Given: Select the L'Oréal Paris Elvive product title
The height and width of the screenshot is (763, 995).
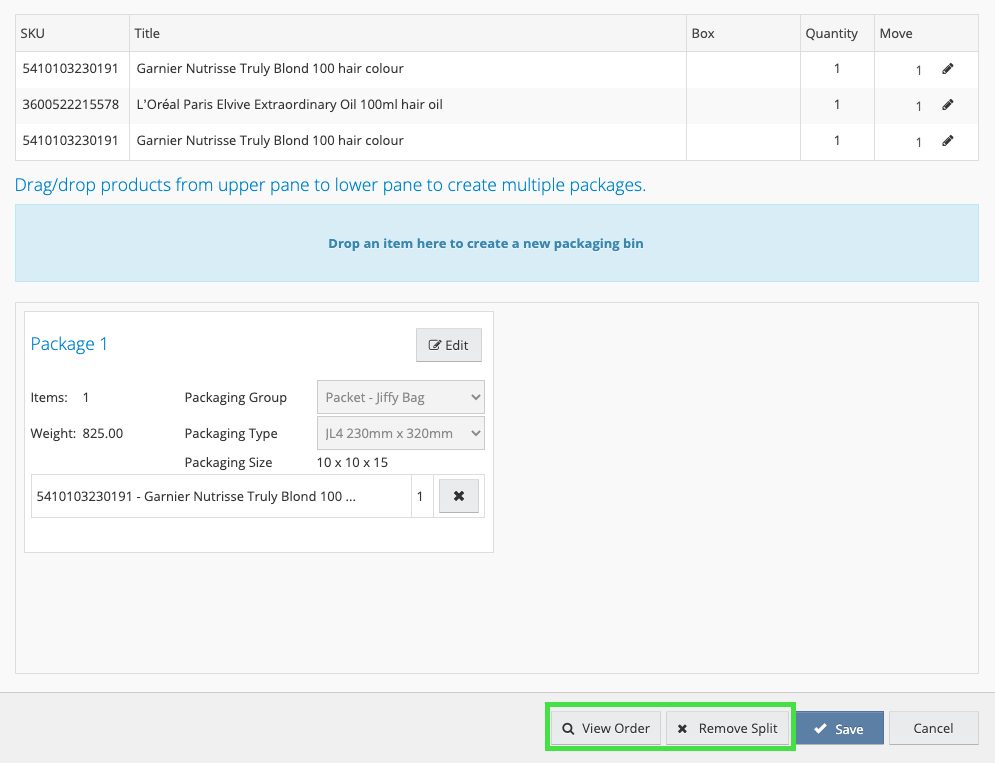Looking at the screenshot, I should click(289, 105).
